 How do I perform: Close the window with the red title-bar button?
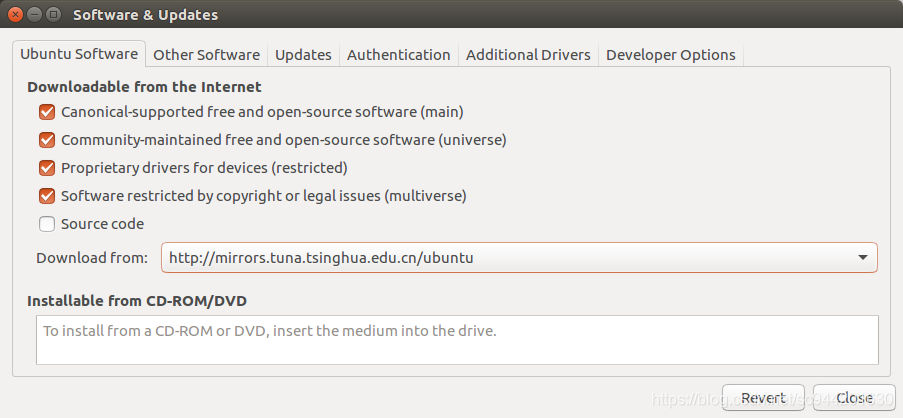click(16, 14)
